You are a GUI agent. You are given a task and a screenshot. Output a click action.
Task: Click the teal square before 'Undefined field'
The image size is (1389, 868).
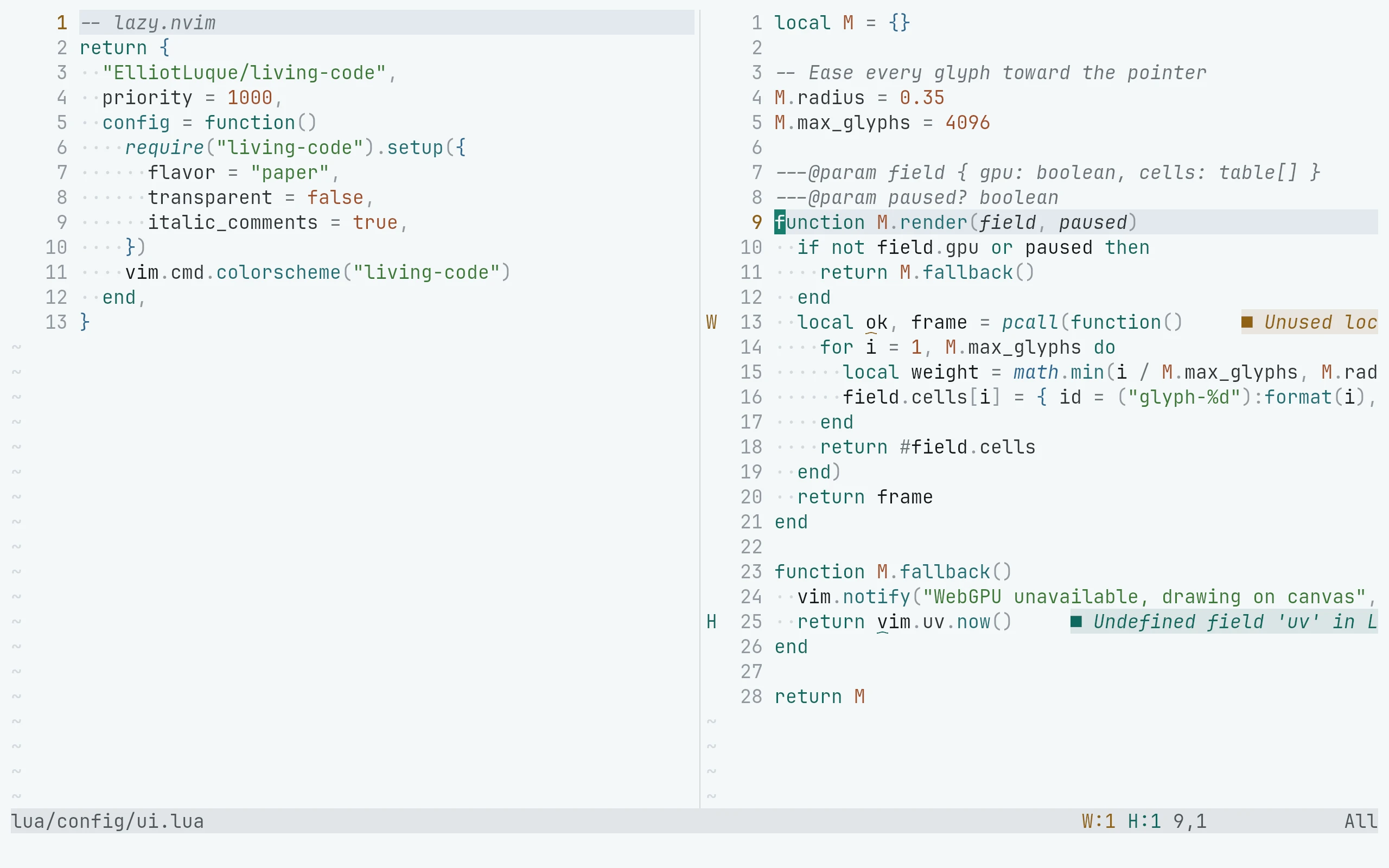tap(1076, 621)
